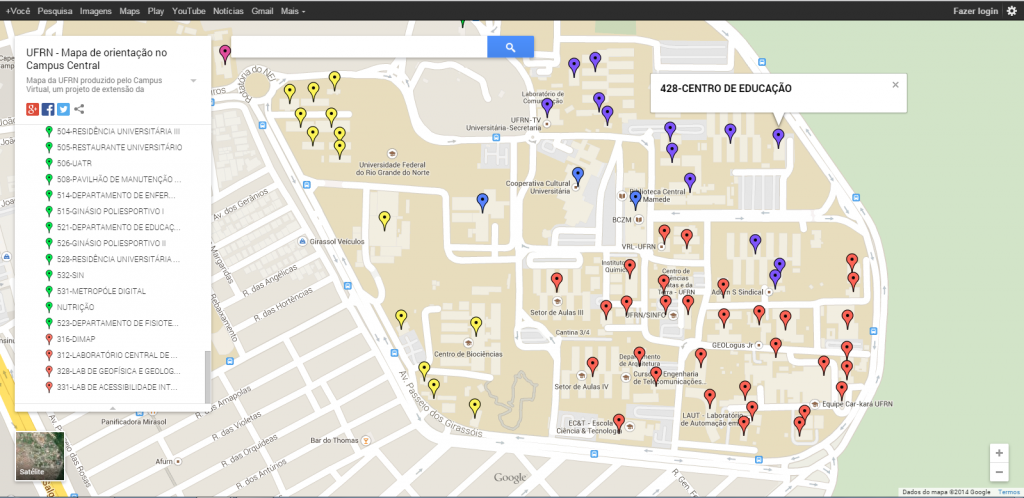Open the settings gear in top bar
The image size is (1024, 498).
click(1012, 10)
